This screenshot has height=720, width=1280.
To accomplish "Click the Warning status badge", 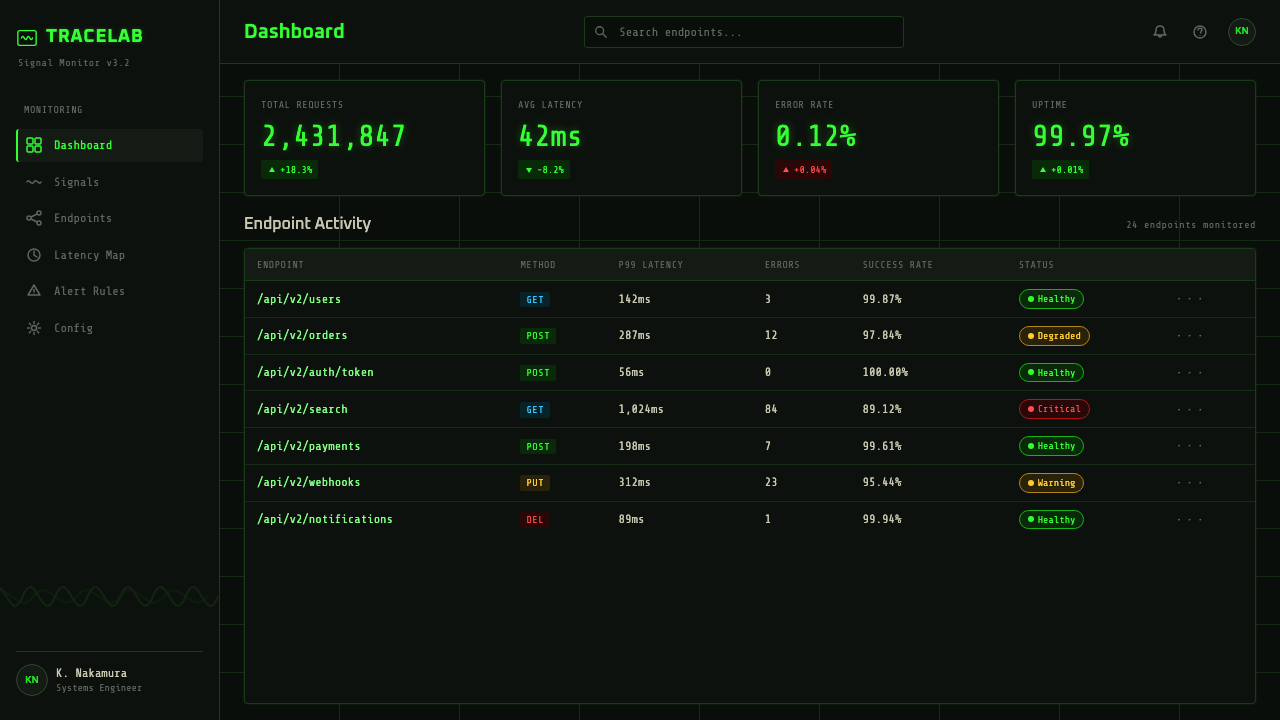I will click(1051, 483).
